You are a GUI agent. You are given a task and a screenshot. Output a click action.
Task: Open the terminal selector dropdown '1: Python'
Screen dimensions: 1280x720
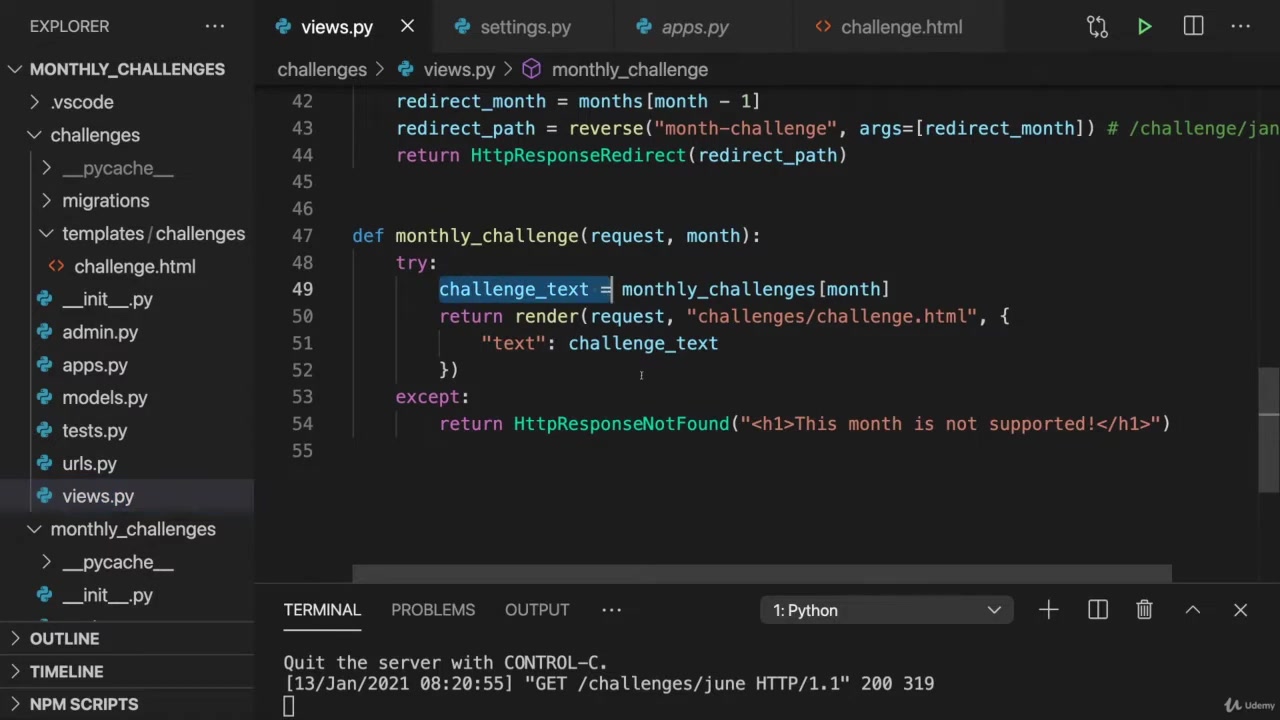[886, 610]
